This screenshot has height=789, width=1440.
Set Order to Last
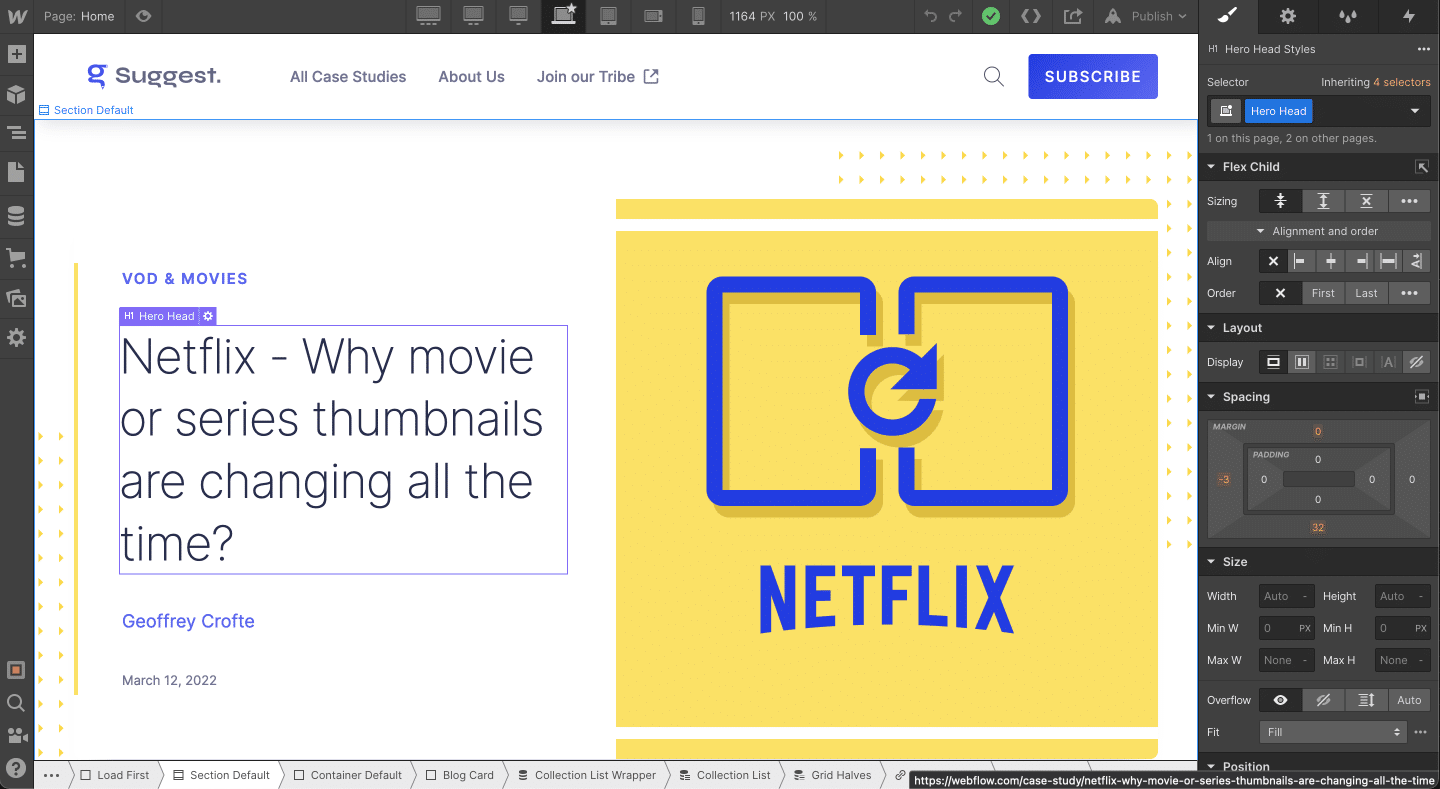coord(1366,293)
